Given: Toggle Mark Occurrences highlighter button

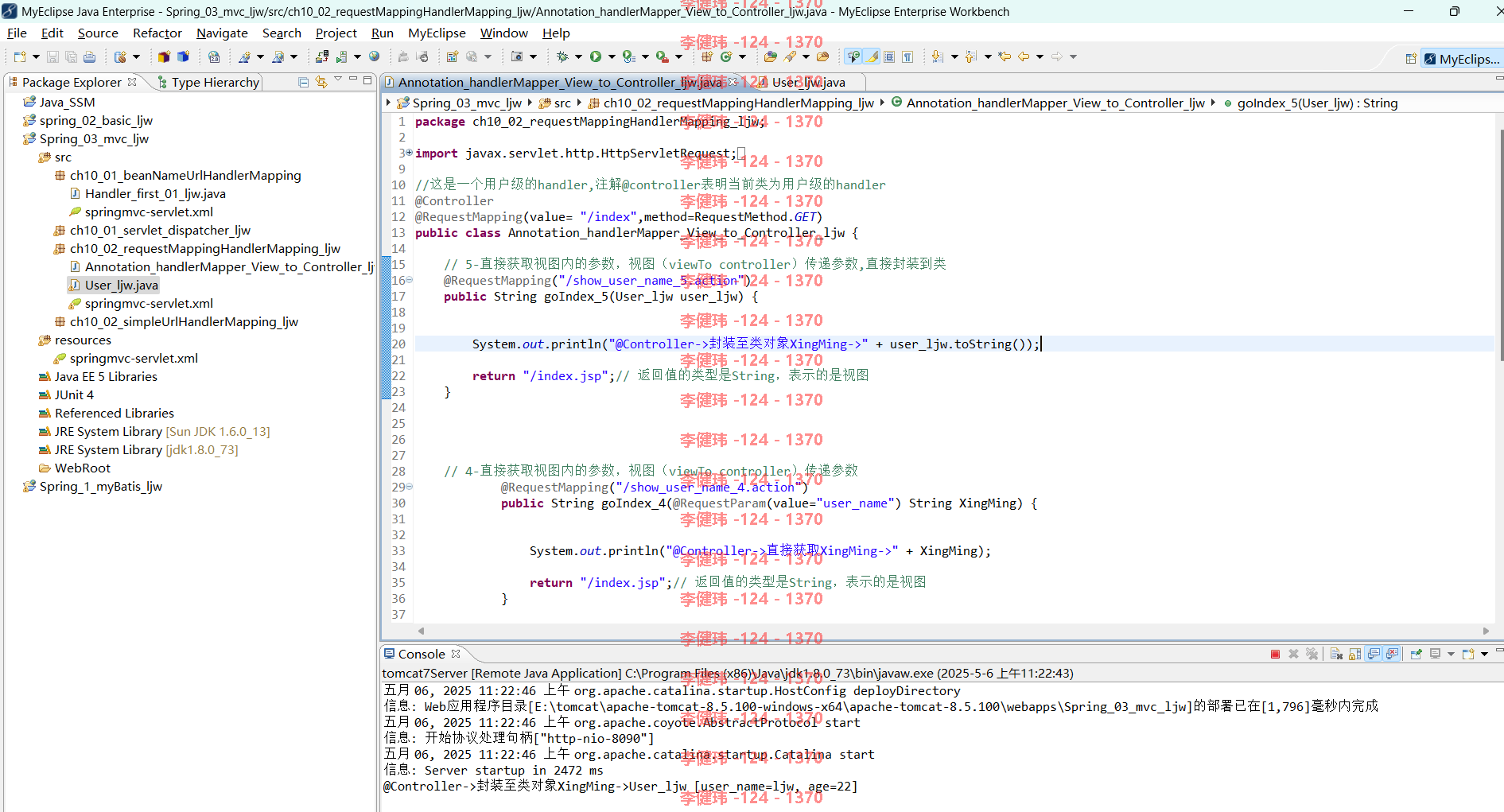Looking at the screenshot, I should pyautogui.click(x=872, y=56).
